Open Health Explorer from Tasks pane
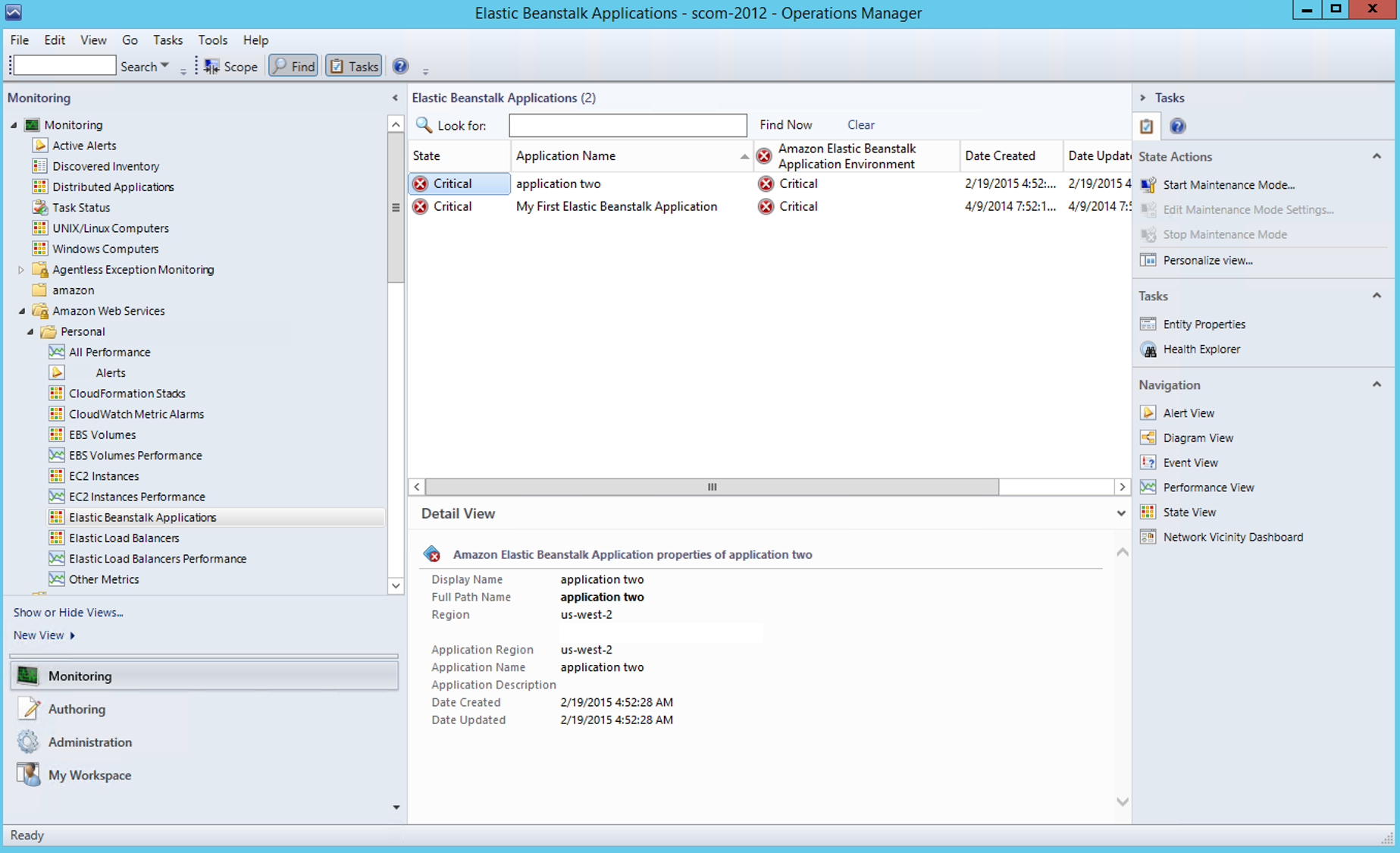The width and height of the screenshot is (1400, 853). tap(1201, 349)
